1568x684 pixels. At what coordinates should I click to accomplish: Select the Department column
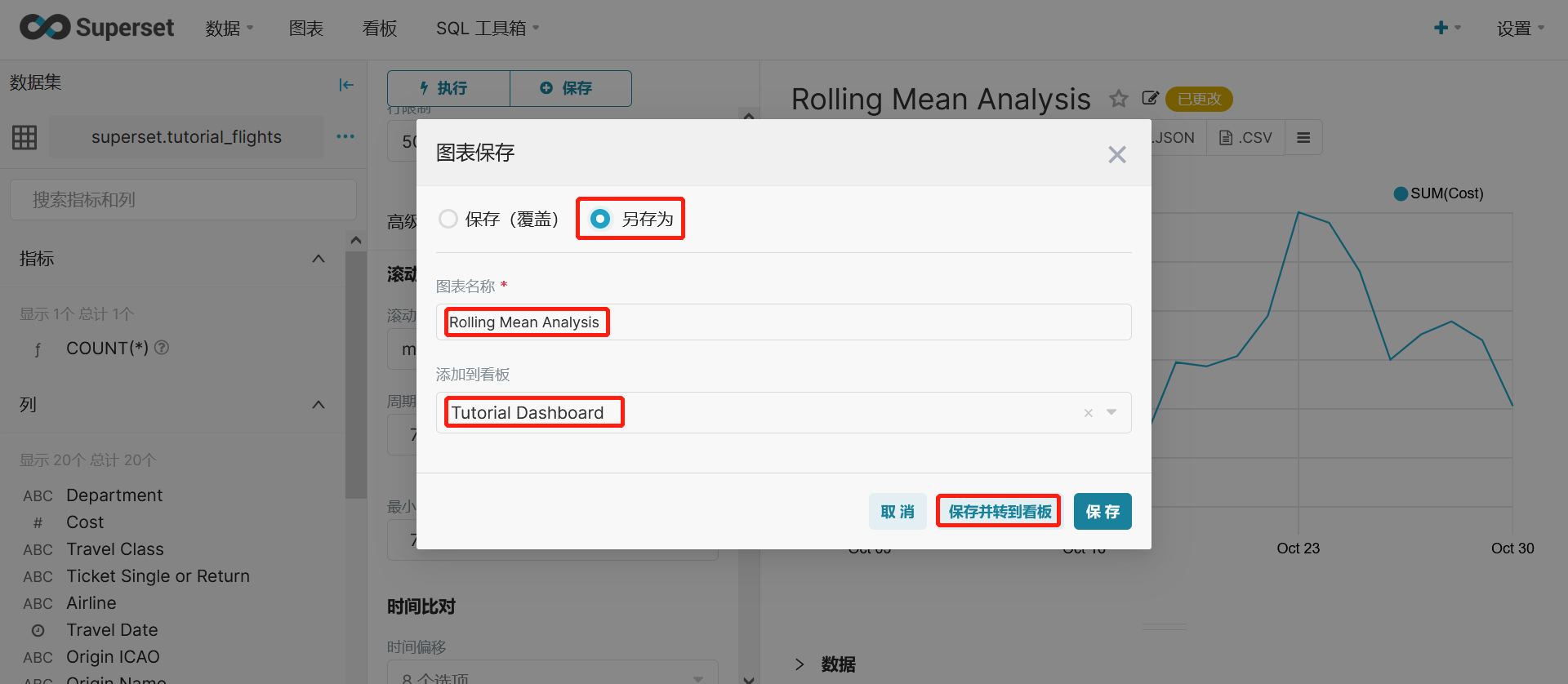pyautogui.click(x=114, y=495)
